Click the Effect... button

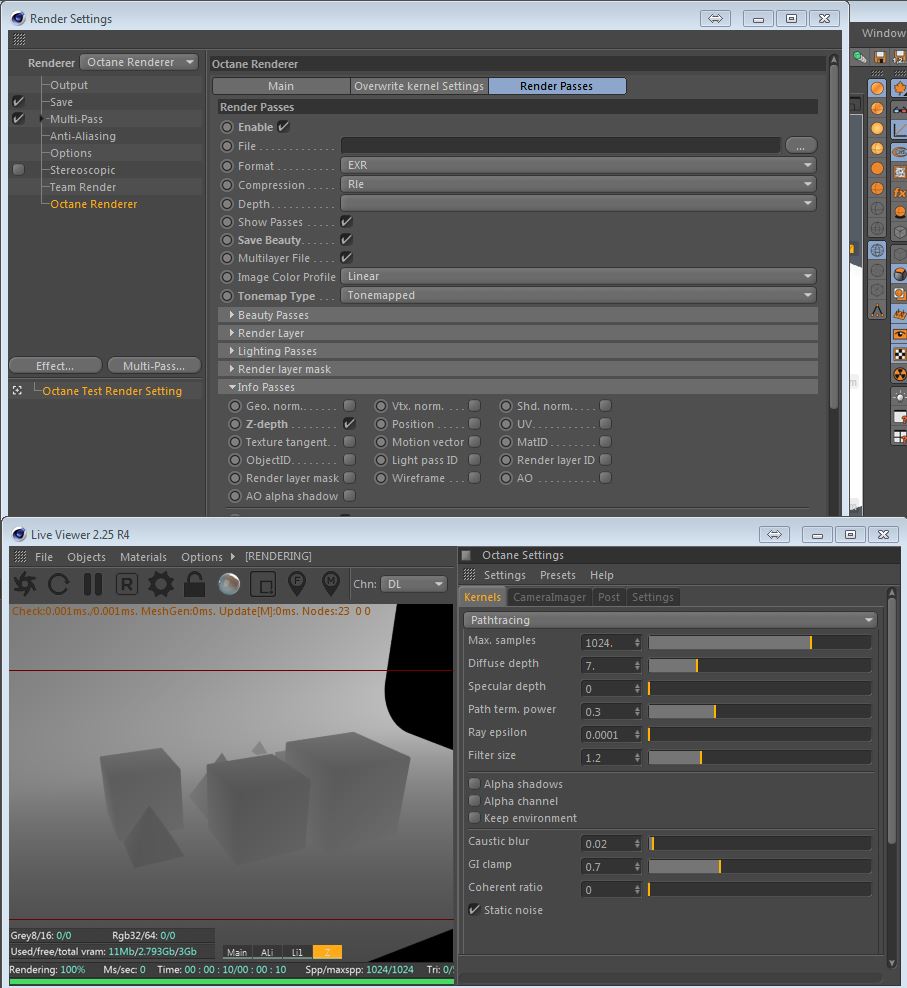pyautogui.click(x=55, y=366)
